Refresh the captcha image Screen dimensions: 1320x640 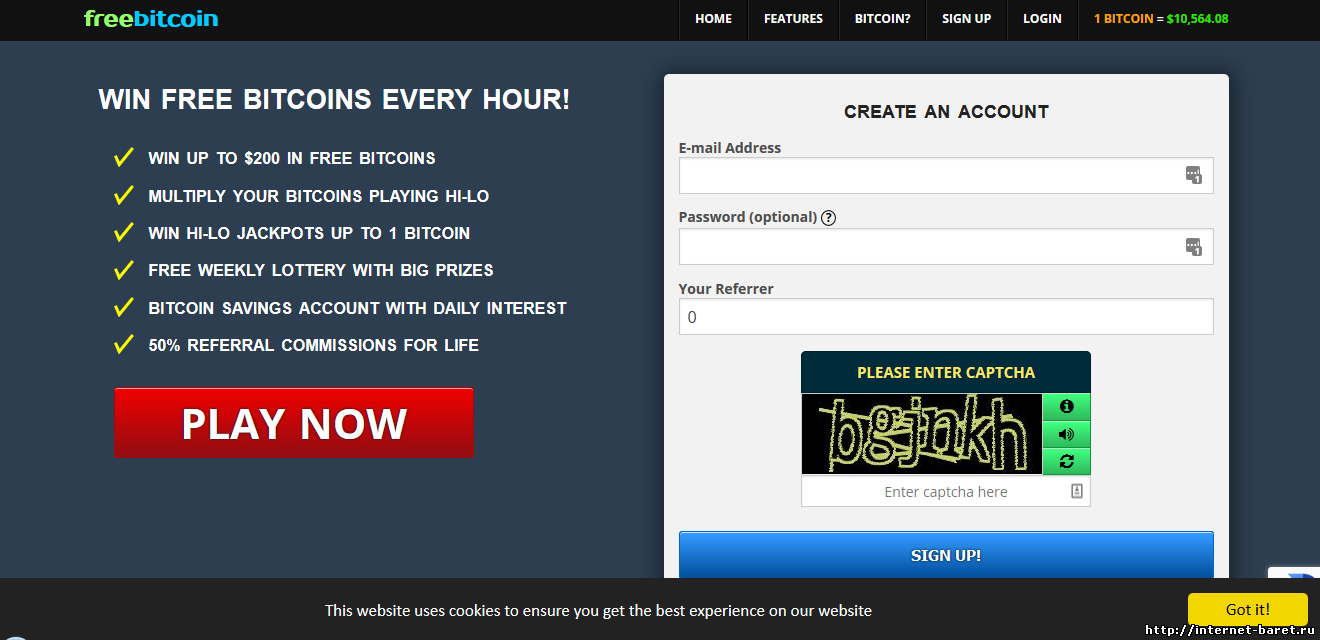click(x=1066, y=461)
